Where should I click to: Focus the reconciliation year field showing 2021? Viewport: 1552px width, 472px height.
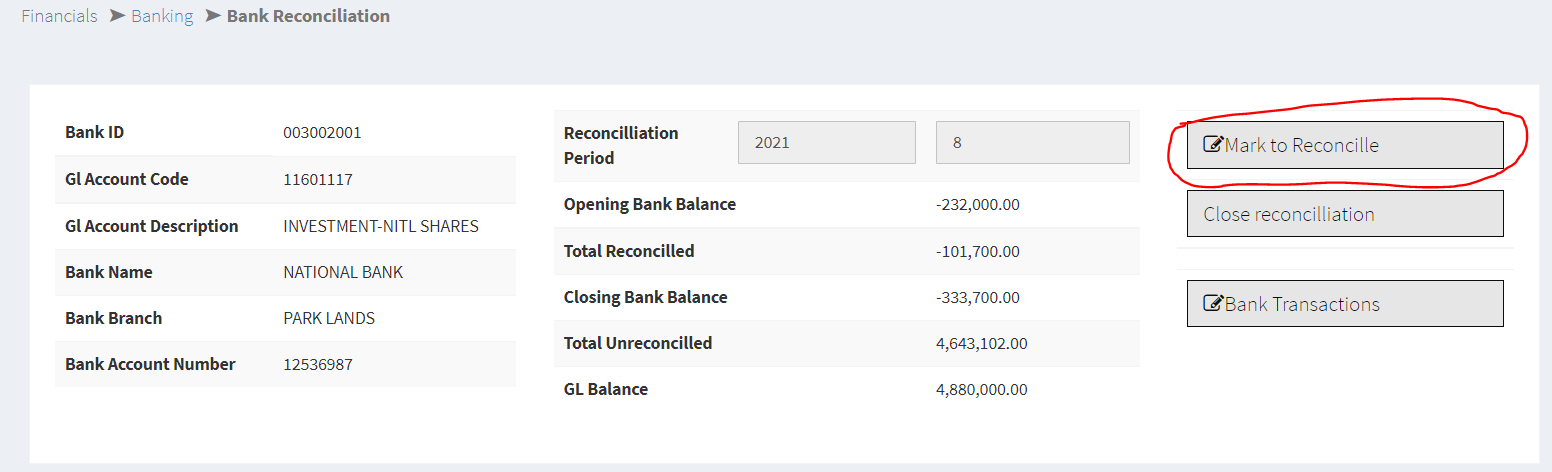click(826, 143)
